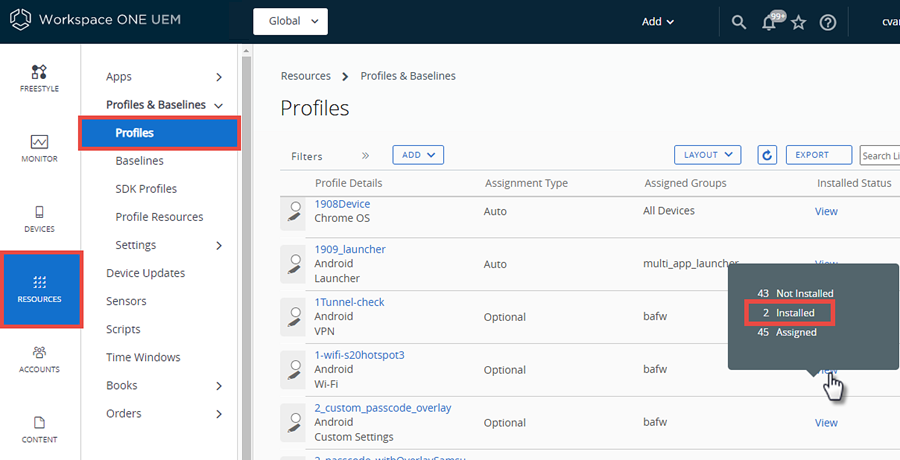
Task: Go to the Freestyle section
Action: tap(39, 78)
